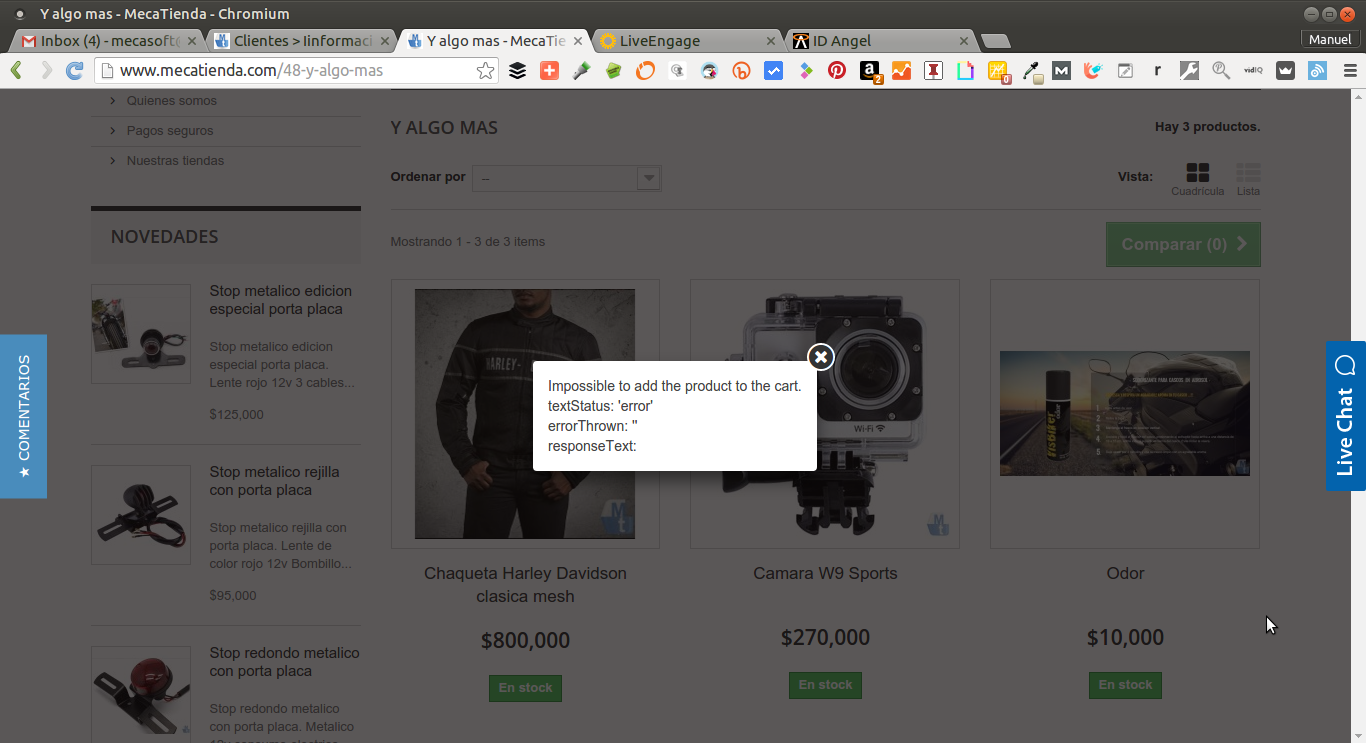Click 'Mostrando 1 - 3 de 3 items' text
Image resolution: width=1366 pixels, height=743 pixels.
click(468, 242)
